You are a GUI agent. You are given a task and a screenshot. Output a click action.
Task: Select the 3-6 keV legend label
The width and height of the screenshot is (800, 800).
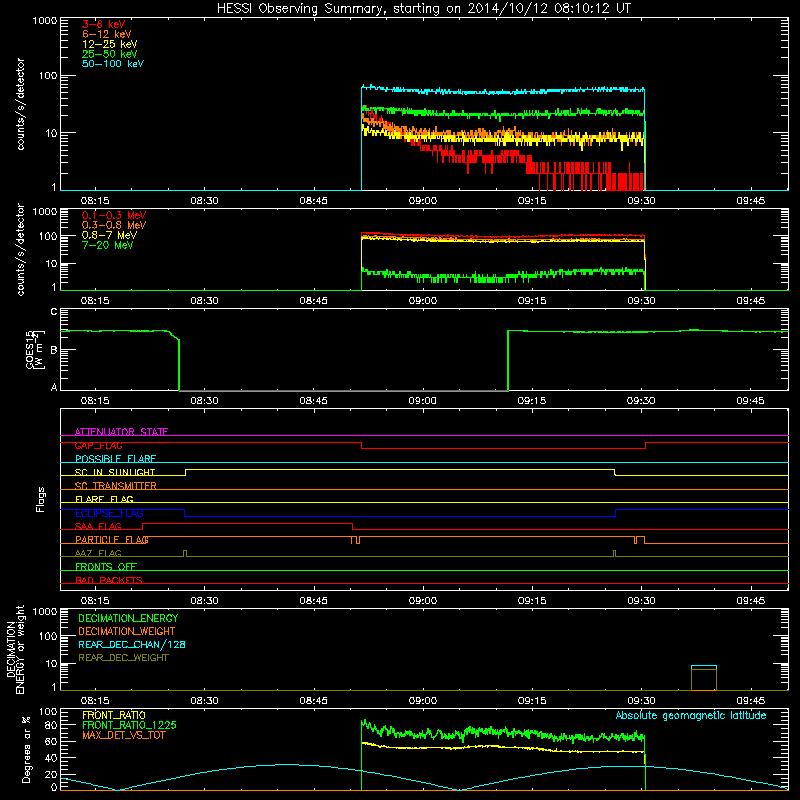(104, 24)
